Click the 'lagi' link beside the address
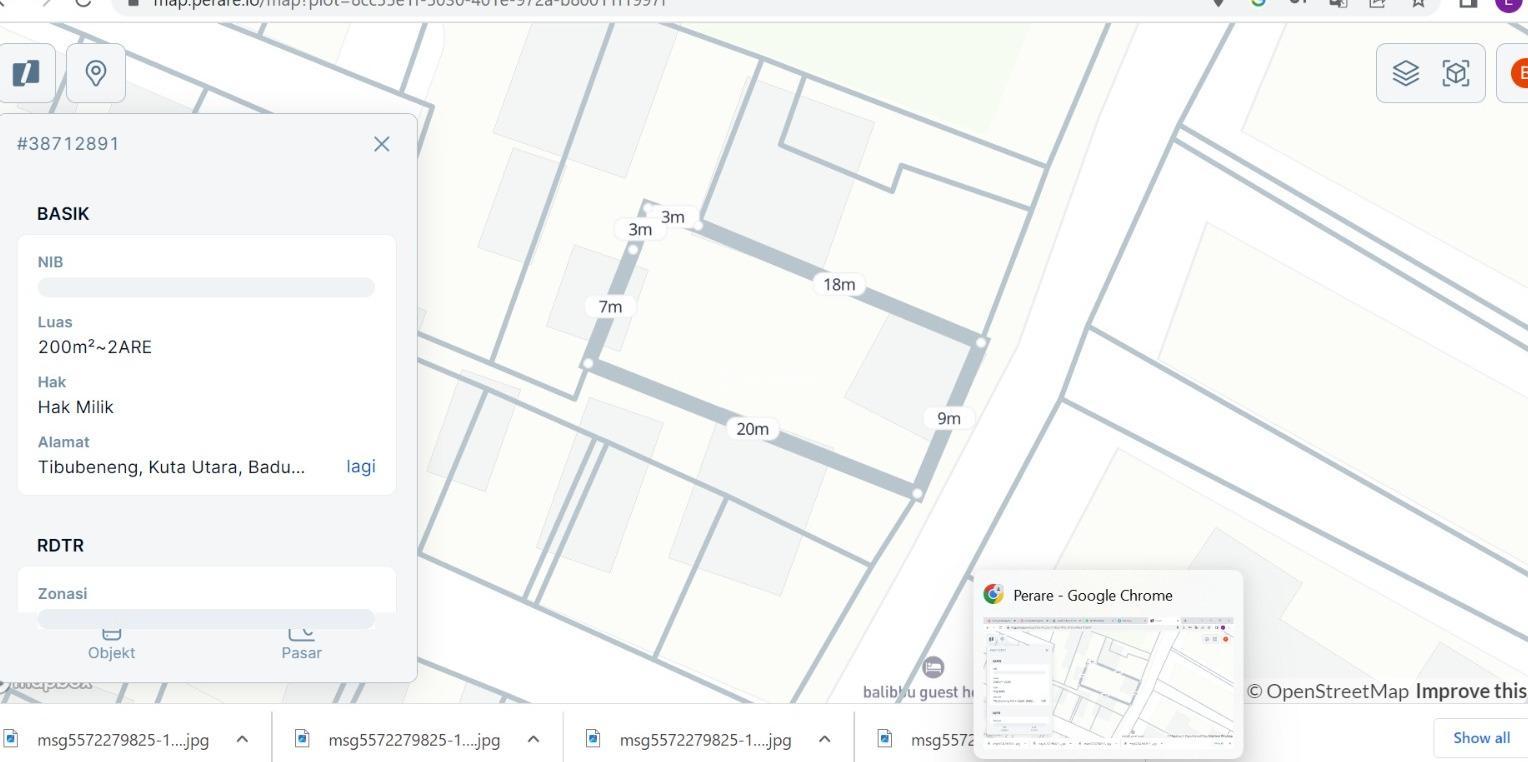This screenshot has width=1528, height=762. (360, 467)
